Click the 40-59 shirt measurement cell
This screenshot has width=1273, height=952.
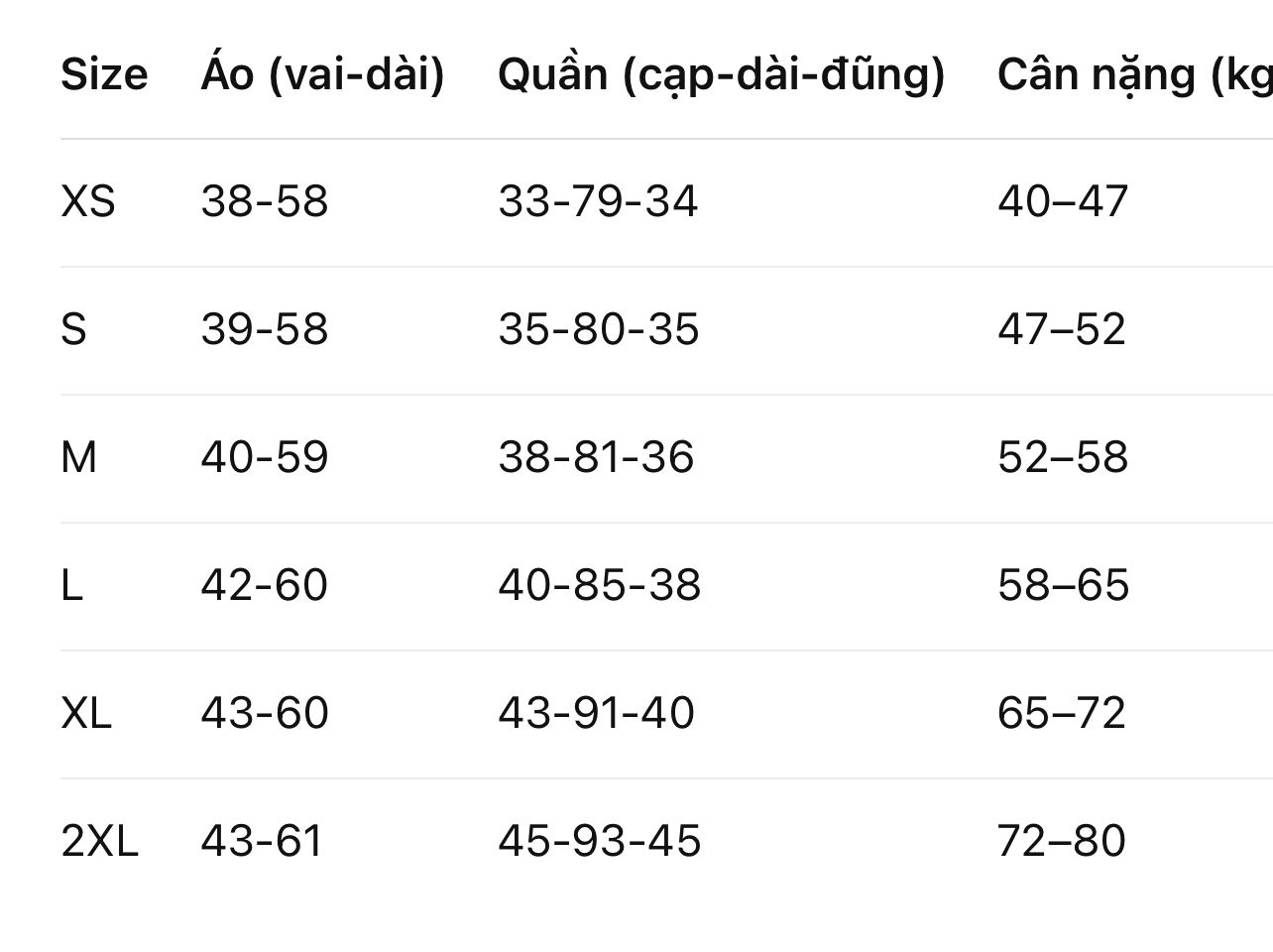[x=264, y=458]
